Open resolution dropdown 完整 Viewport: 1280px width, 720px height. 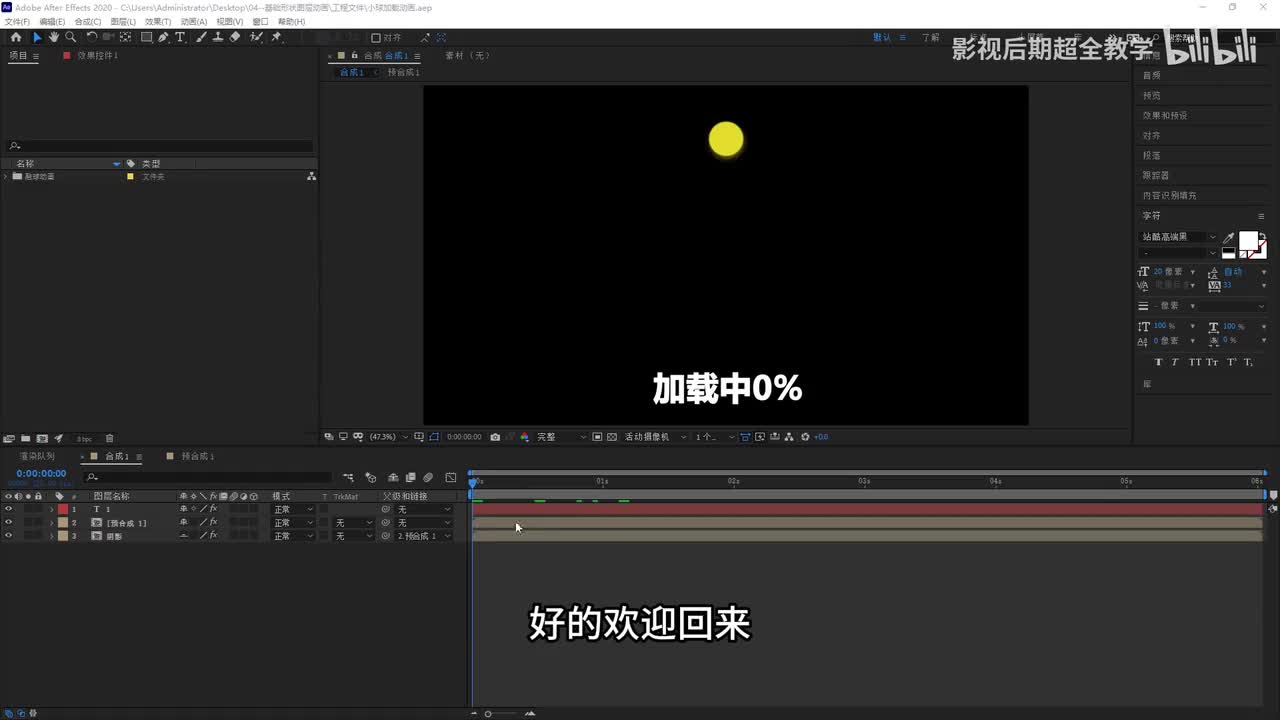point(561,437)
